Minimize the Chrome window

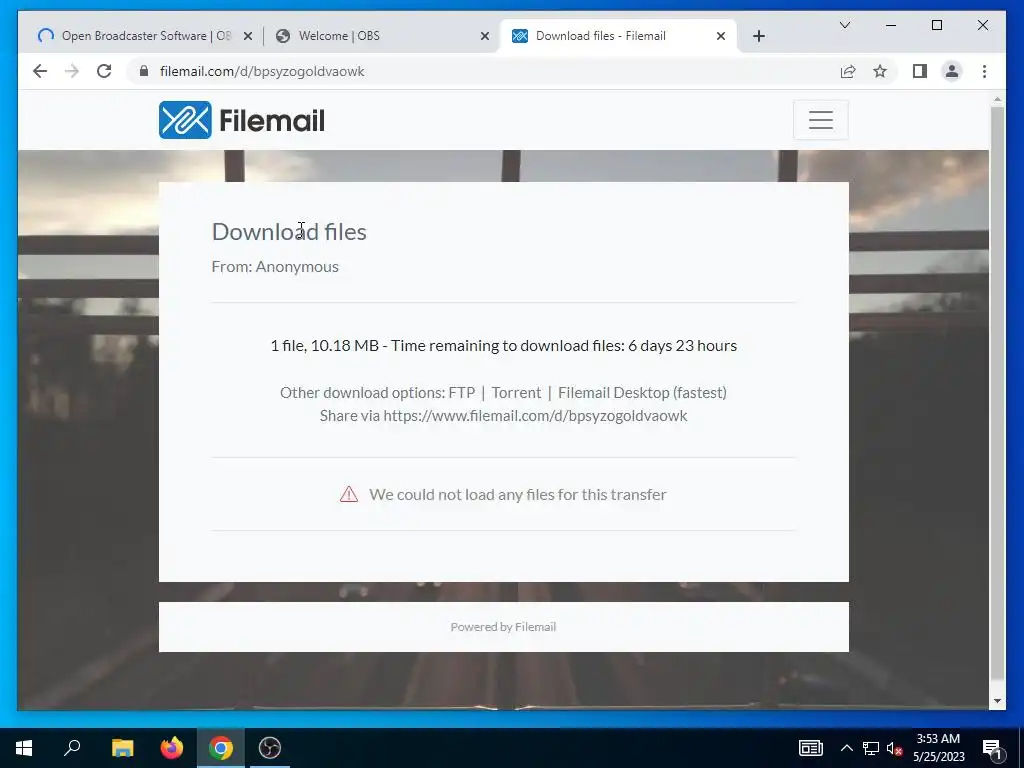[x=891, y=25]
